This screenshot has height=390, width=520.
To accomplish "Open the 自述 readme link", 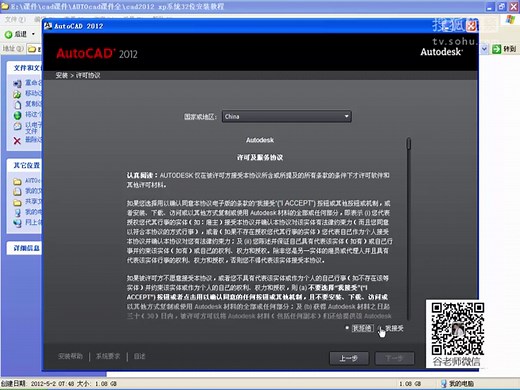I will [x=139, y=356].
